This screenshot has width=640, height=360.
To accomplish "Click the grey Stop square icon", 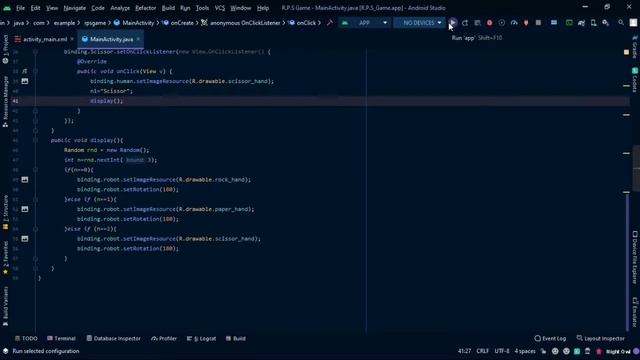I will coord(538,23).
